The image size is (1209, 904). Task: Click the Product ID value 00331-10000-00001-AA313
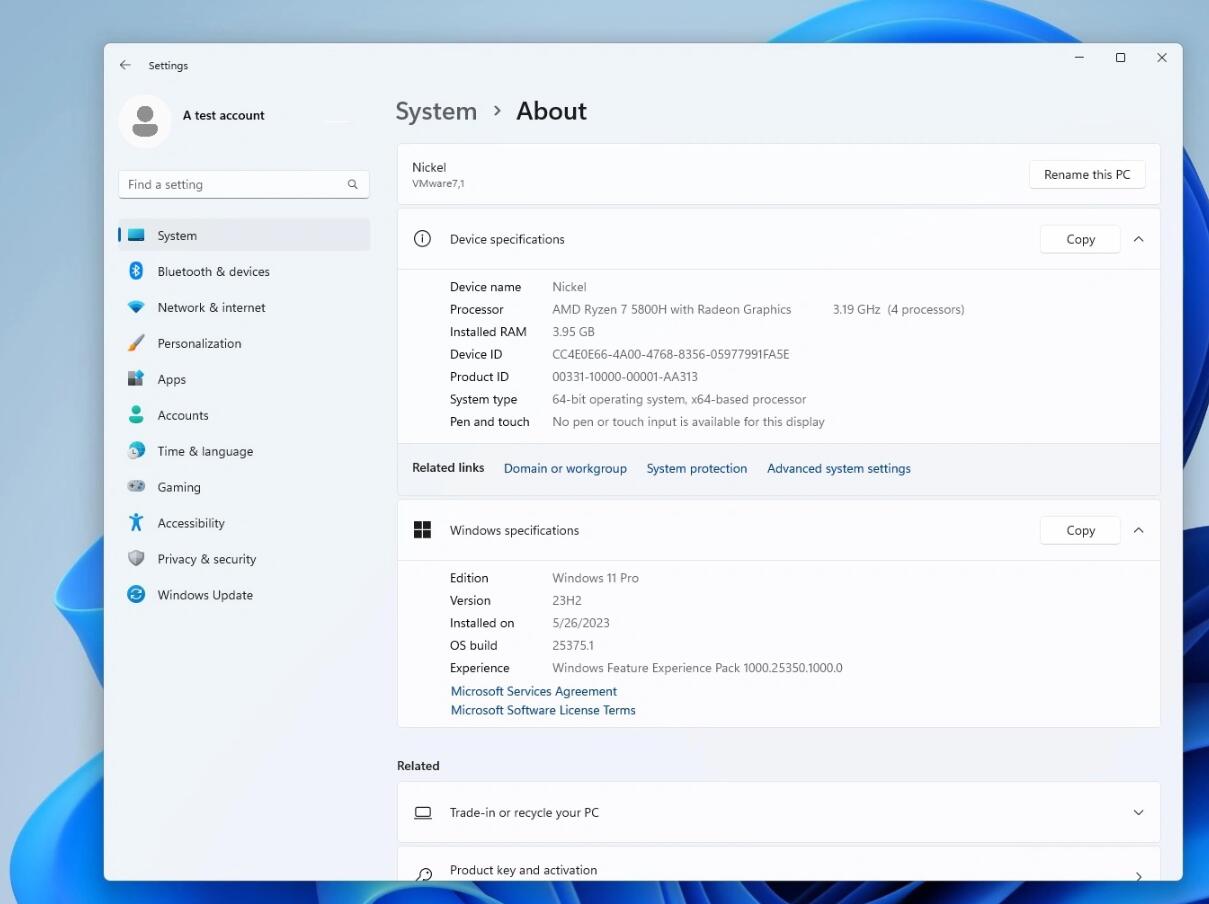[625, 377]
